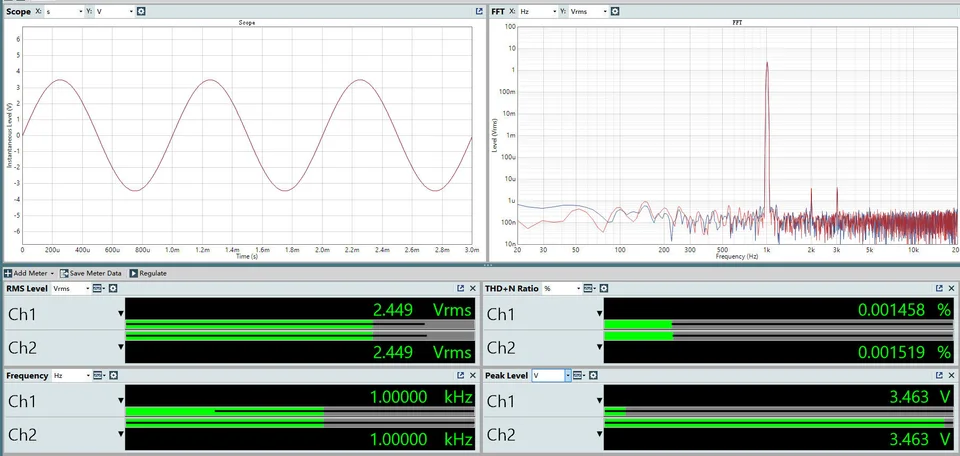
Task: Click the Add Meter button label
Action: coord(31,274)
